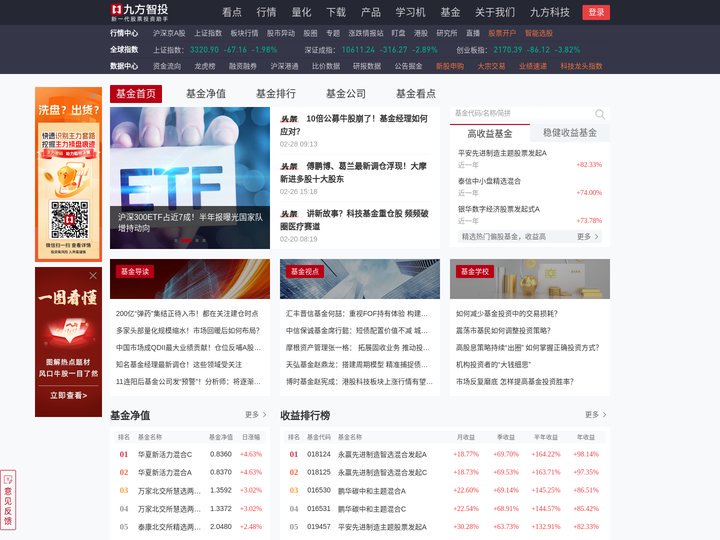Screen dimensions: 720x540
Task: Open 股票开户 link
Action: pyautogui.click(x=502, y=33)
